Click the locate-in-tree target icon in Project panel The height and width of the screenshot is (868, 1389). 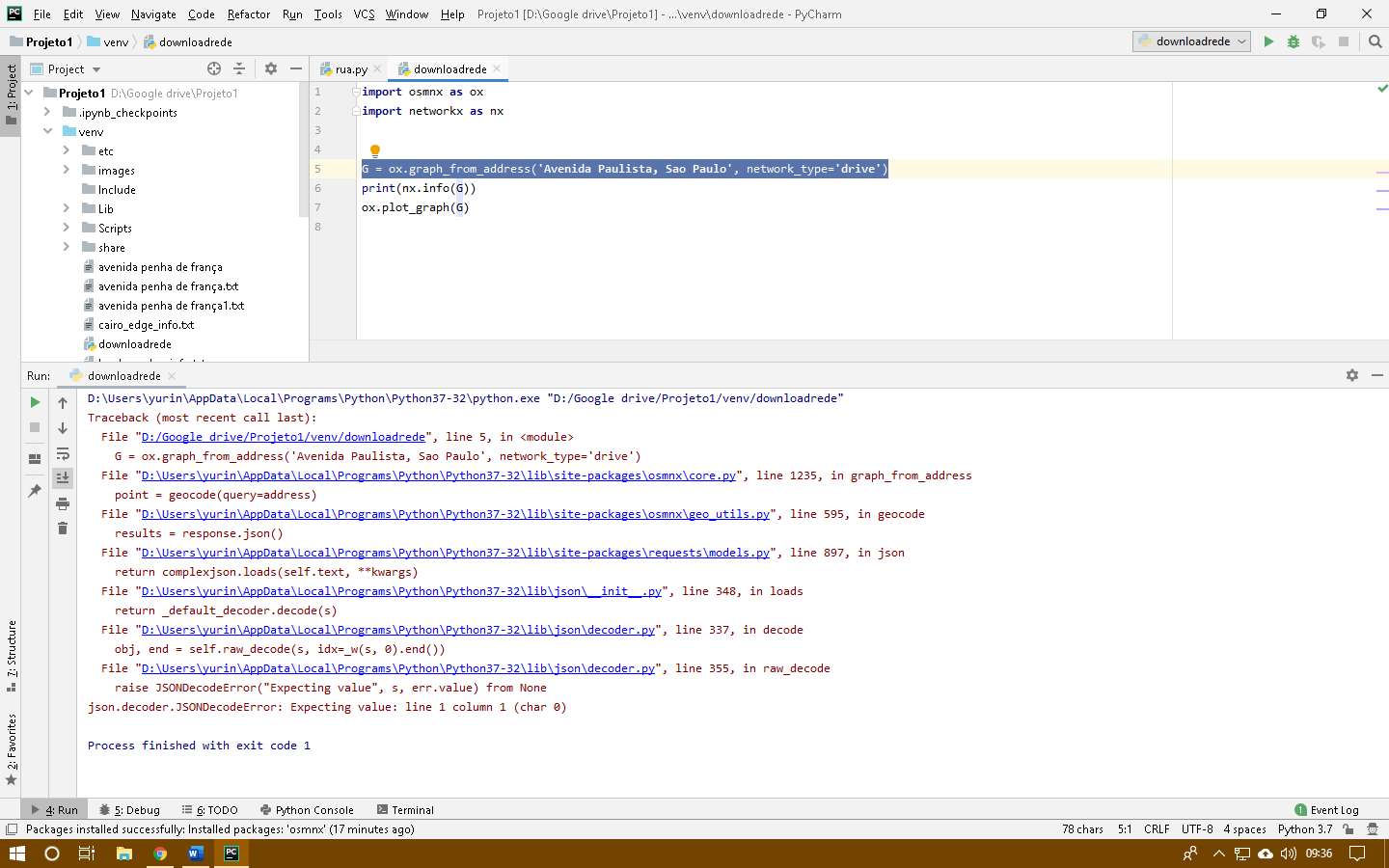pos(214,68)
